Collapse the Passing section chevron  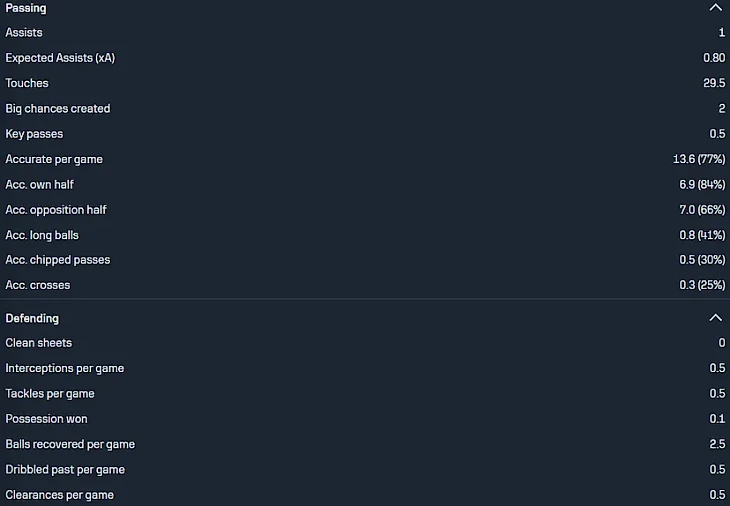pyautogui.click(x=715, y=8)
